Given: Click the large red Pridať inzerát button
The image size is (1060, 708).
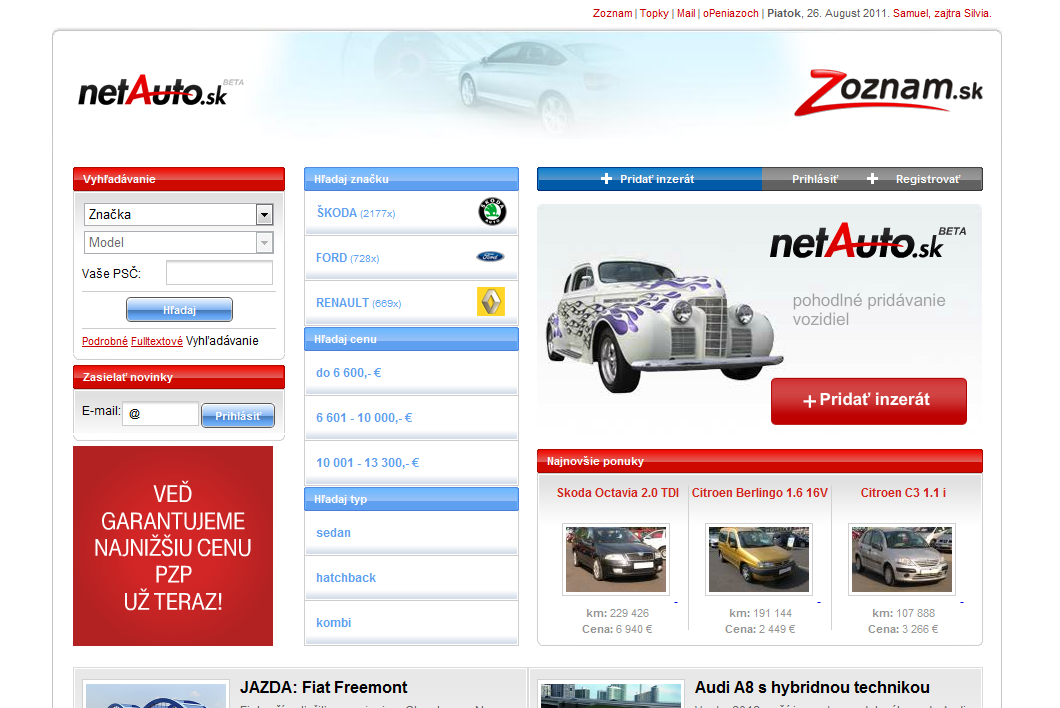Looking at the screenshot, I should click(868, 400).
